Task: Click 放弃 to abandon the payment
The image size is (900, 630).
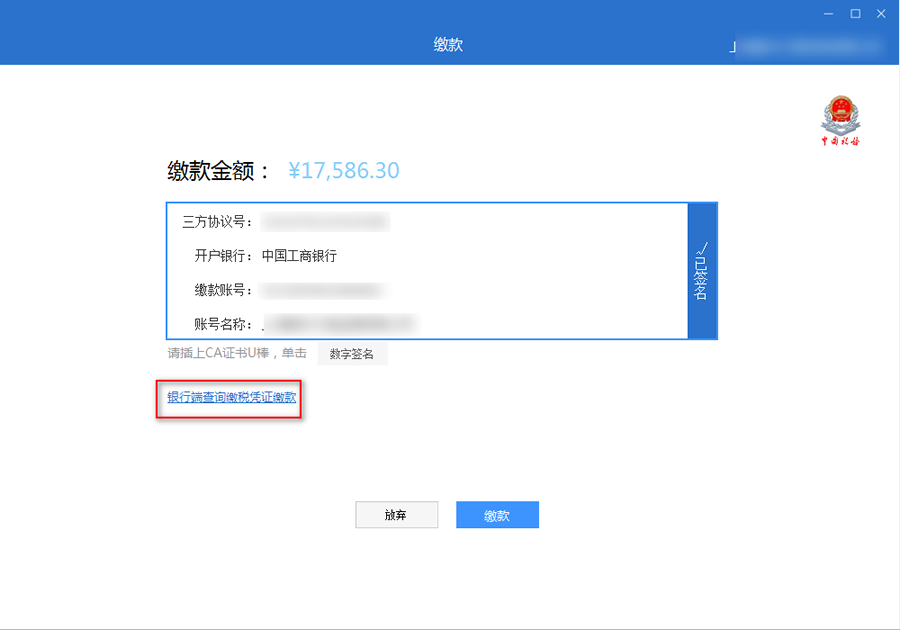Action: [x=396, y=515]
